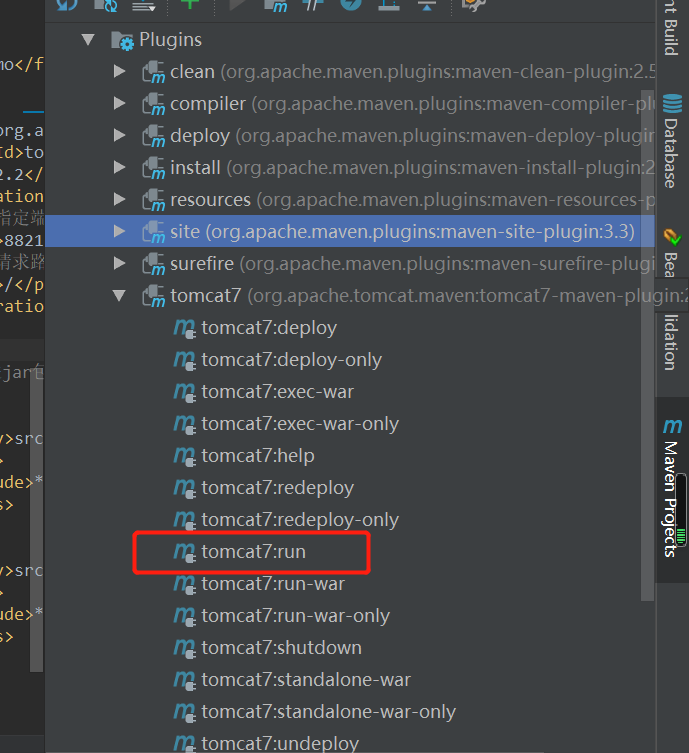
Task: Click the green plus Add Maven Projects icon
Action: 190,3
